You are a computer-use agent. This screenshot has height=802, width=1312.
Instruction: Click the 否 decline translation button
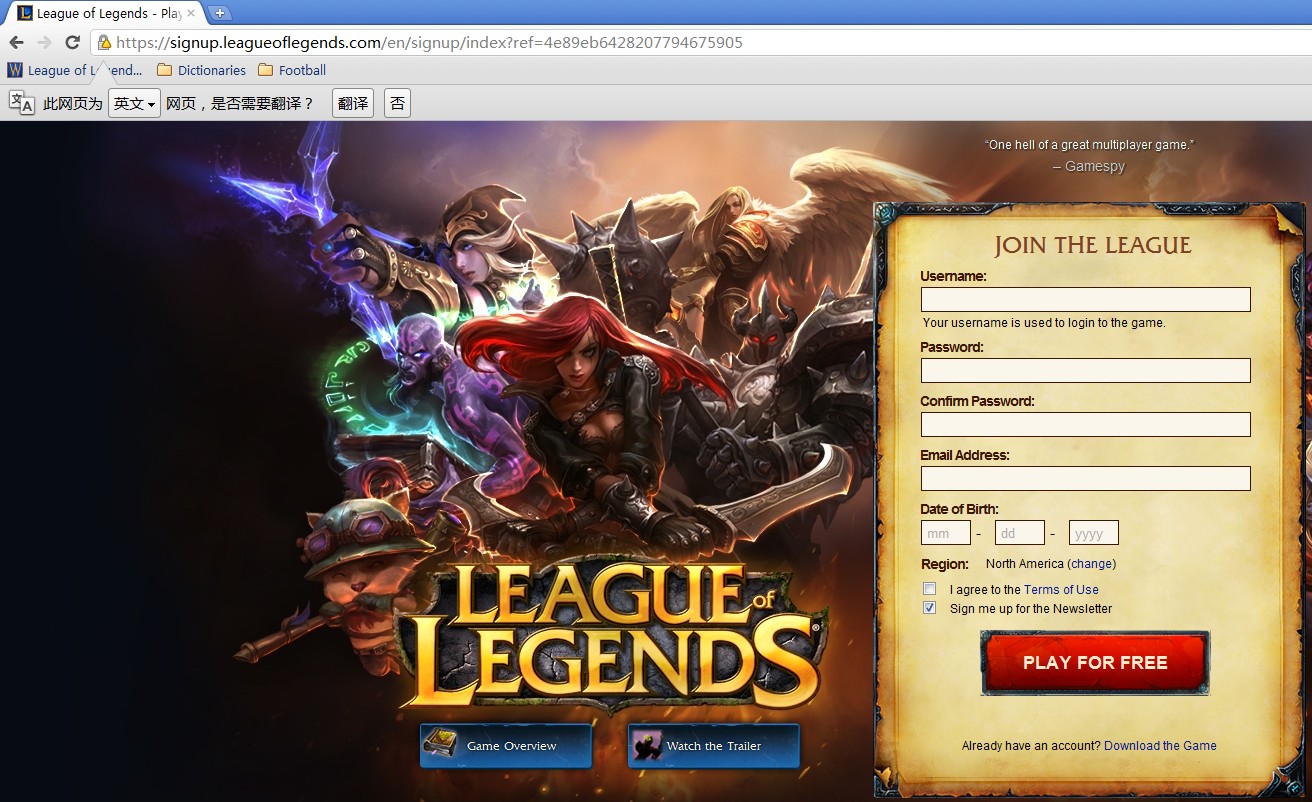tap(397, 103)
